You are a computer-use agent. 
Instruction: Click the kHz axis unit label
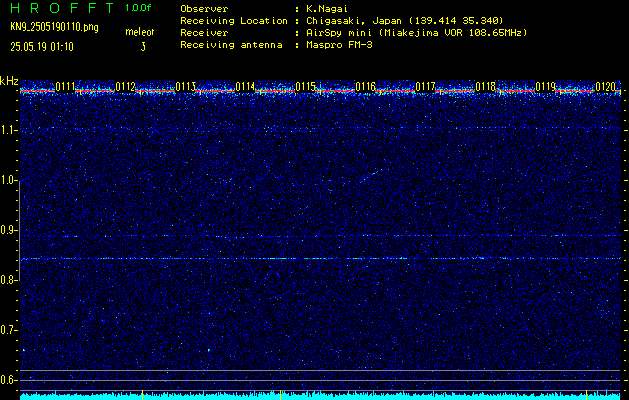[9, 81]
